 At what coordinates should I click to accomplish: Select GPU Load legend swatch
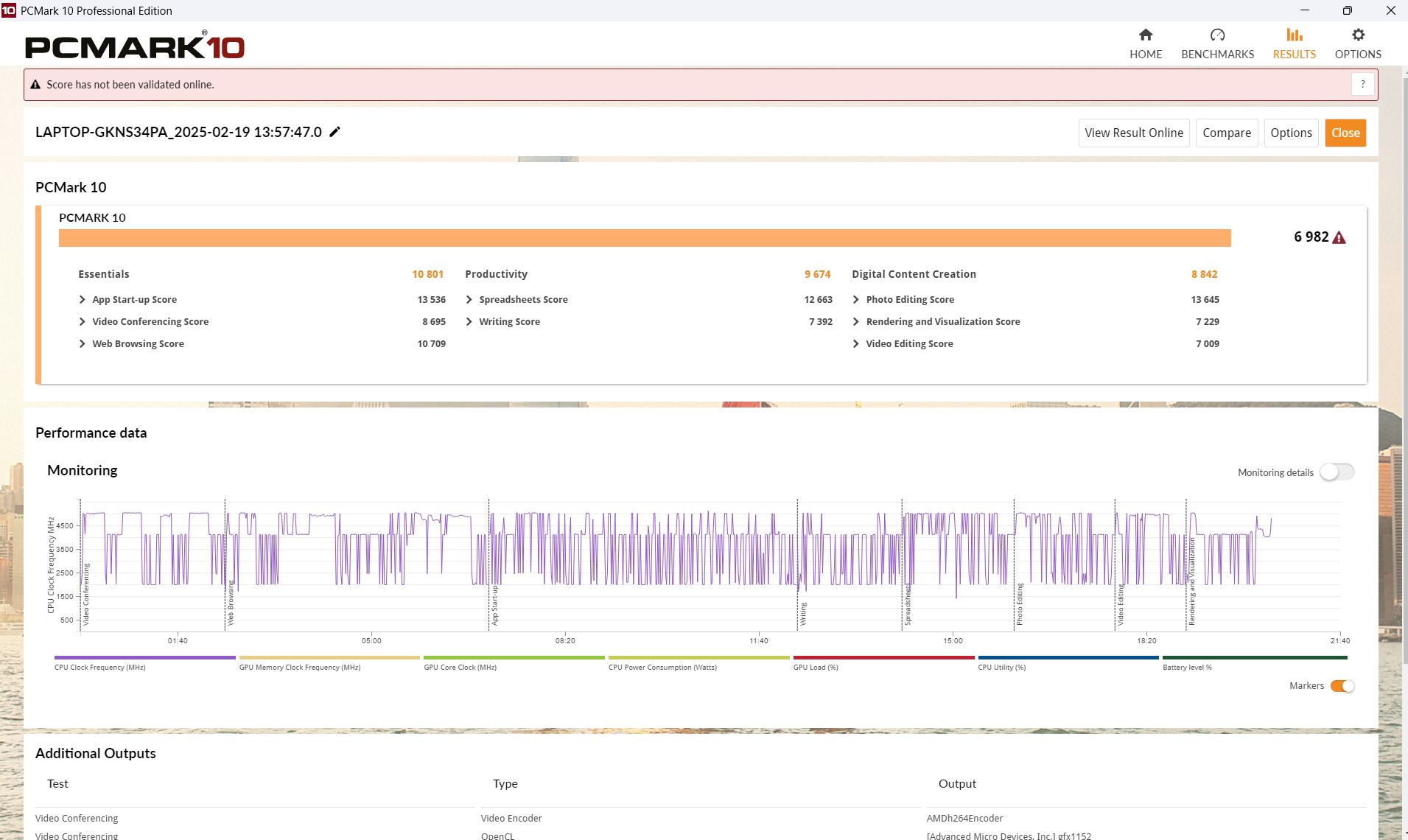click(884, 657)
